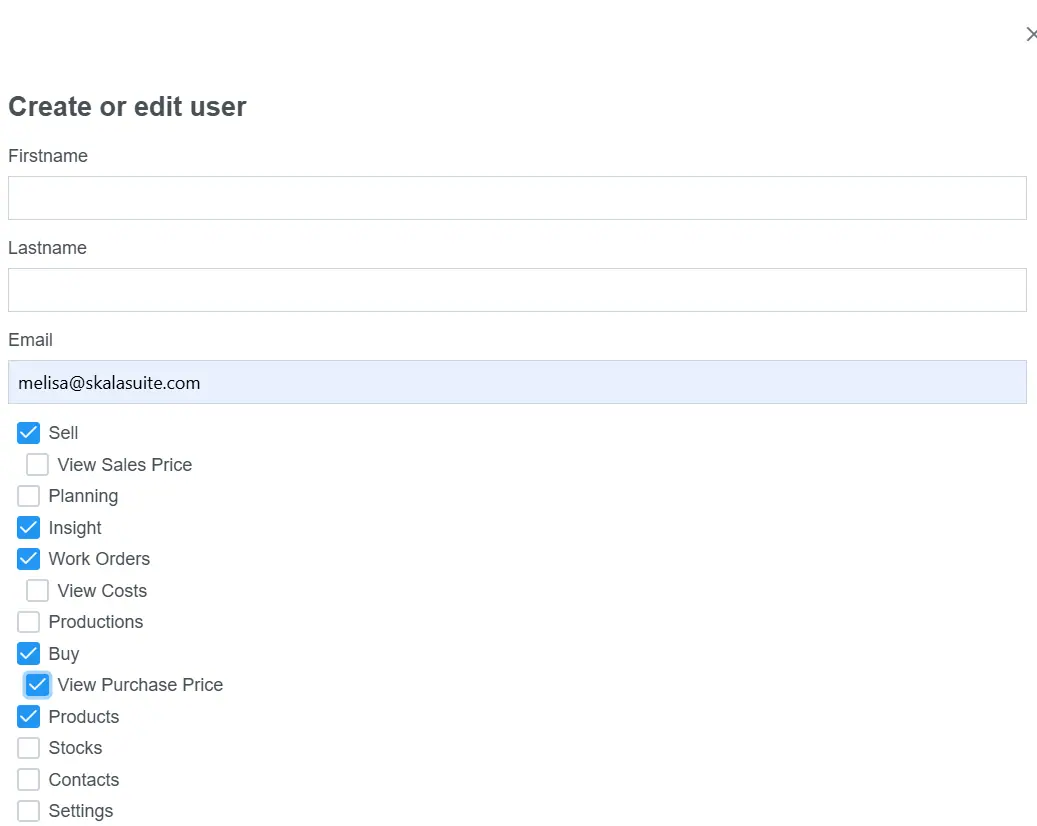Image resolution: width=1037 pixels, height=826 pixels.
Task: Uncheck the Buy permission checkbox
Action: tap(28, 653)
